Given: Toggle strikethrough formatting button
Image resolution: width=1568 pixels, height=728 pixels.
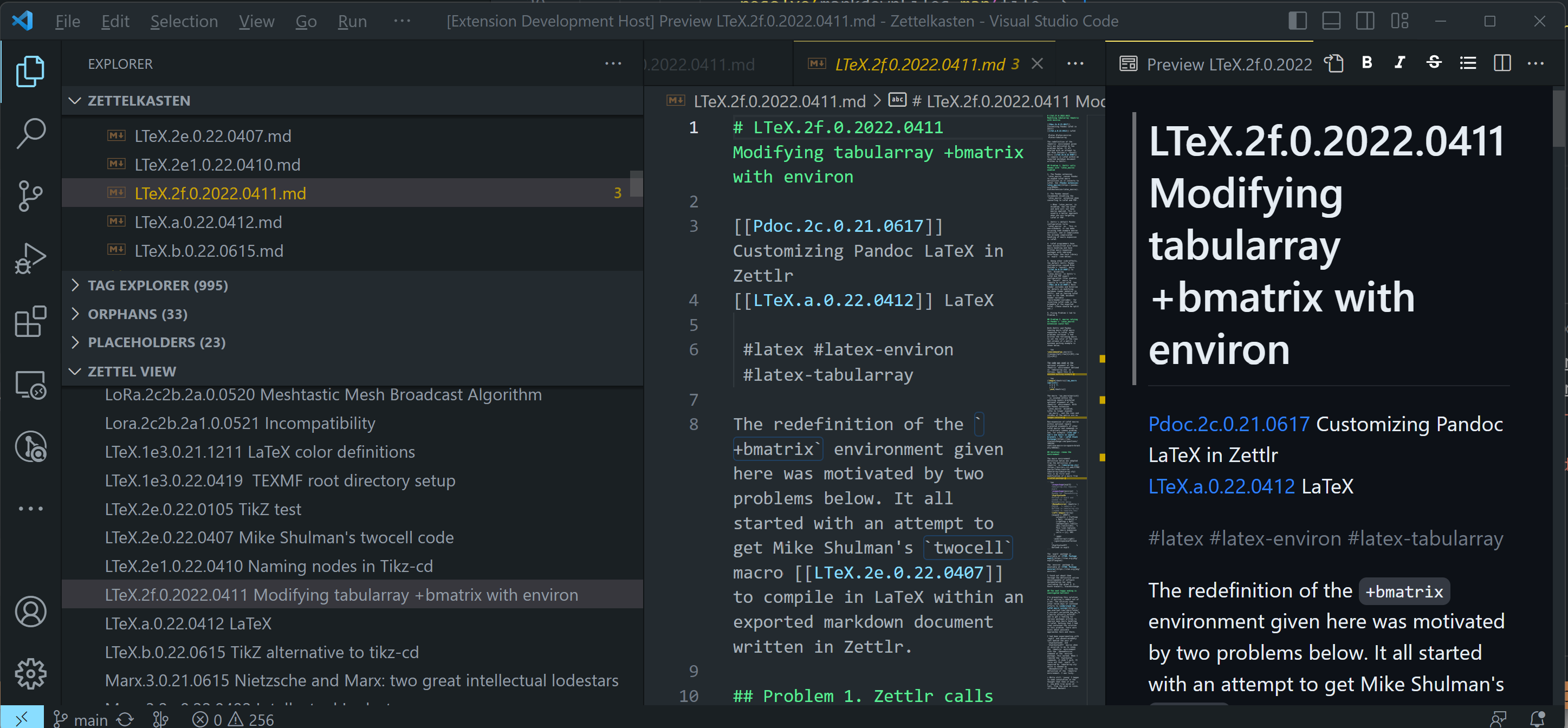Looking at the screenshot, I should [1434, 63].
